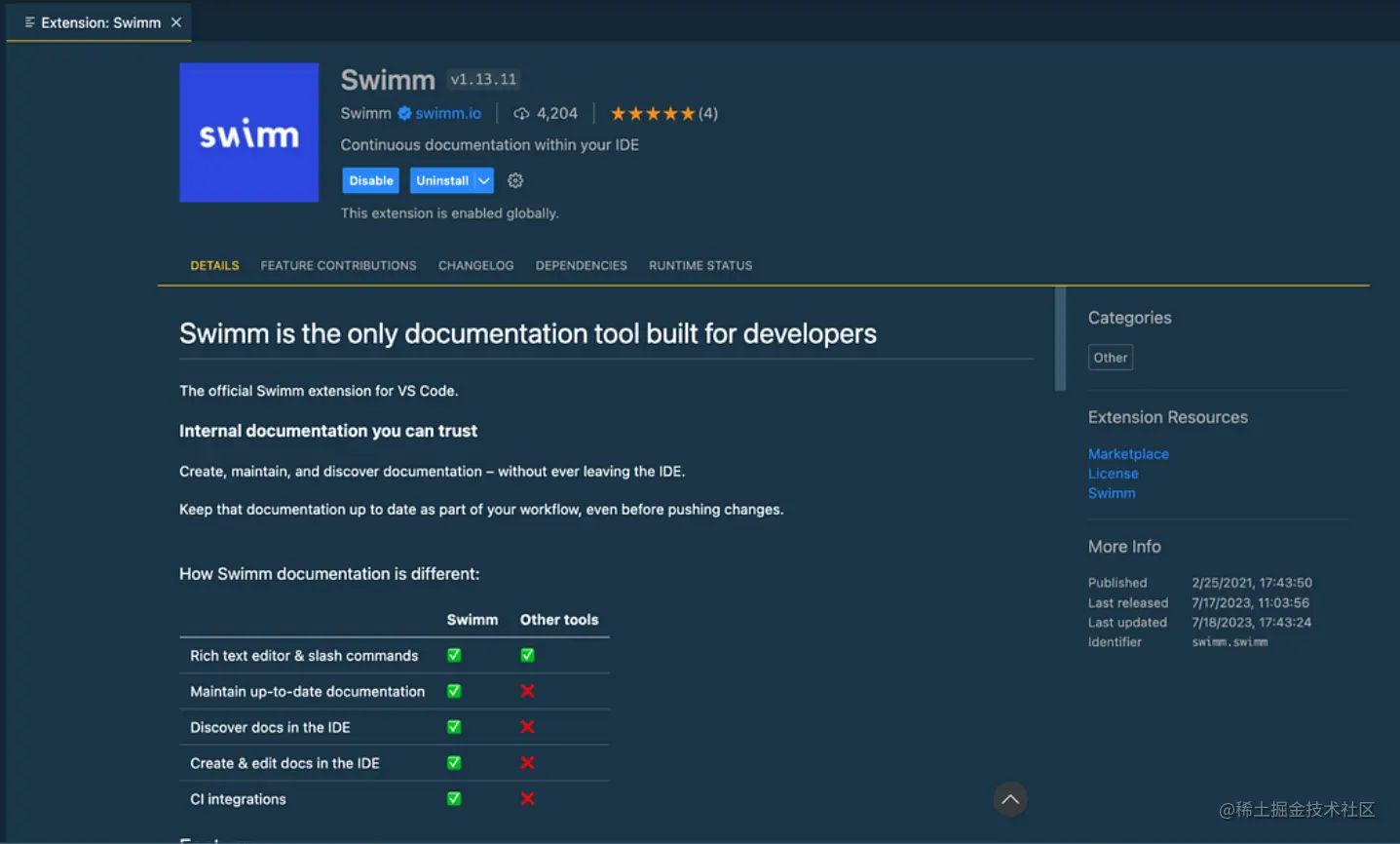Image resolution: width=1400 pixels, height=844 pixels.
Task: Click the verified publisher badge icon
Action: click(404, 113)
